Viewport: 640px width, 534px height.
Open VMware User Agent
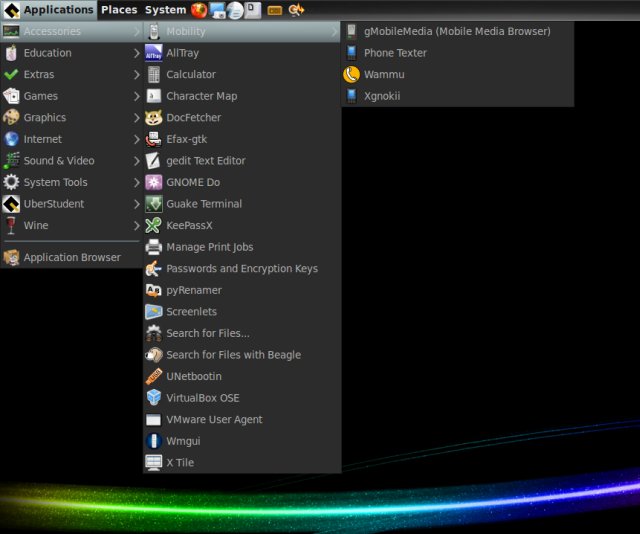tap(242, 420)
